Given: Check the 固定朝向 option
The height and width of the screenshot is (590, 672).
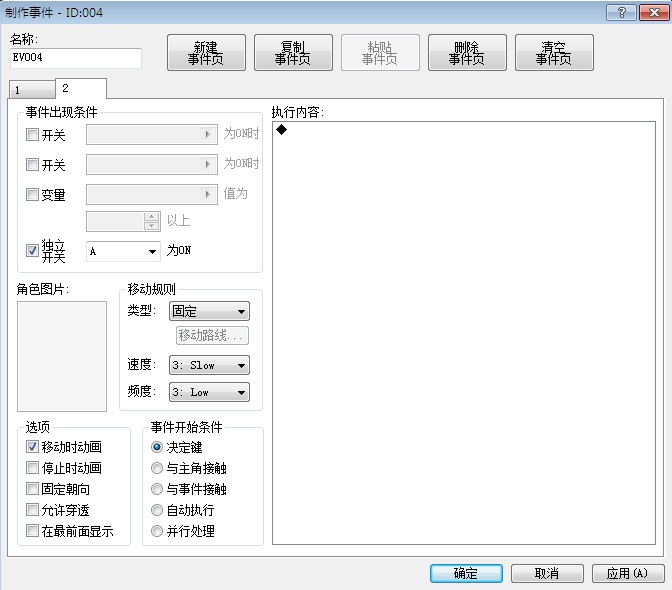Looking at the screenshot, I should click(32, 489).
